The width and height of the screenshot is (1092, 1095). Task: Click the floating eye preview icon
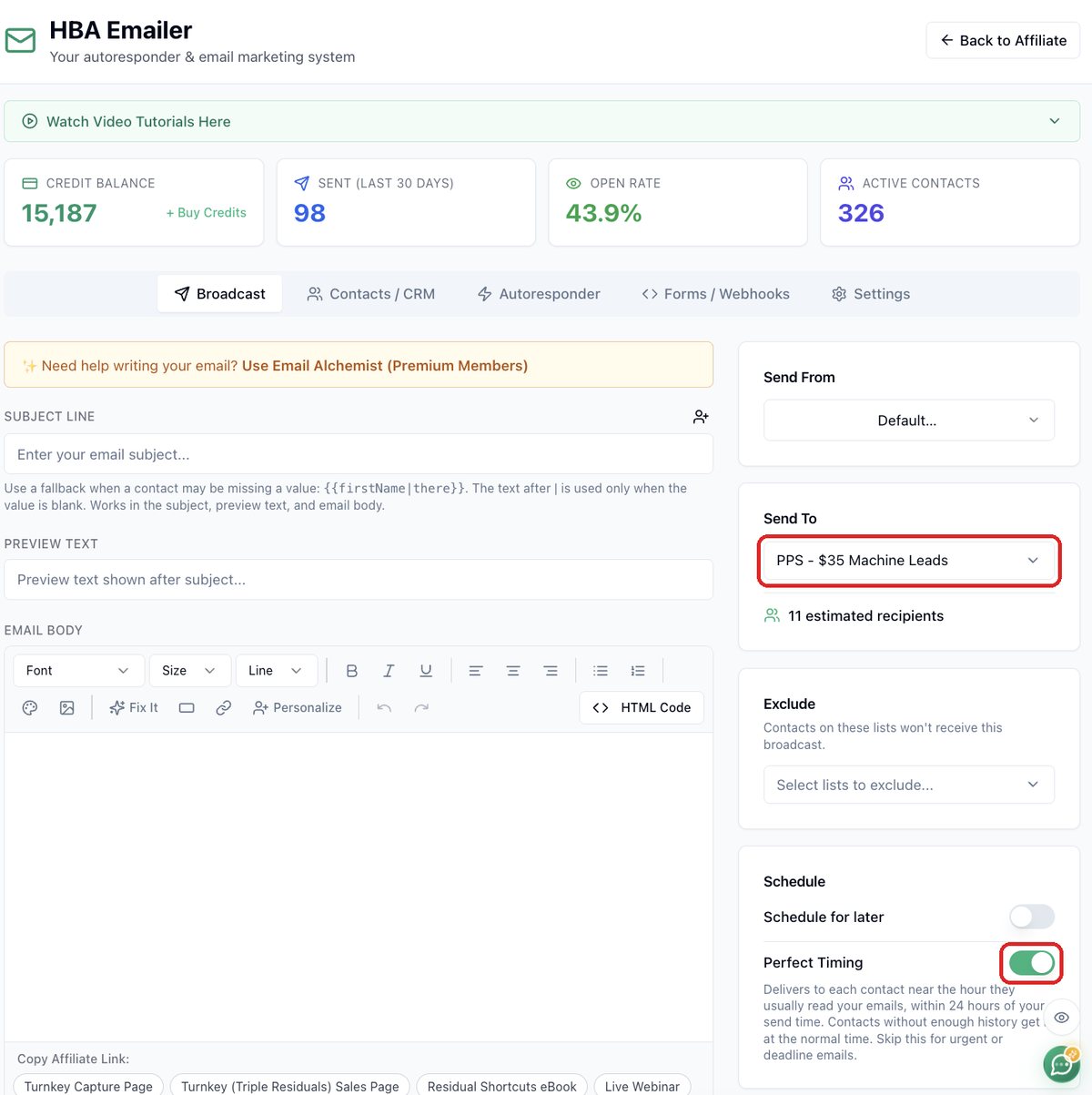1061,1018
